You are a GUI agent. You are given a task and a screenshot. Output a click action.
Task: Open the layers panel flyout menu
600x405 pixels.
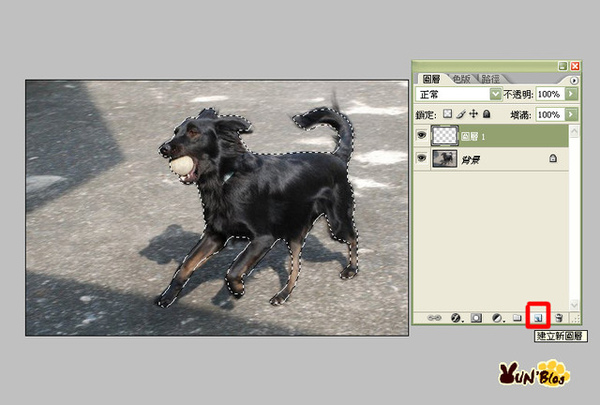pyautogui.click(x=574, y=80)
